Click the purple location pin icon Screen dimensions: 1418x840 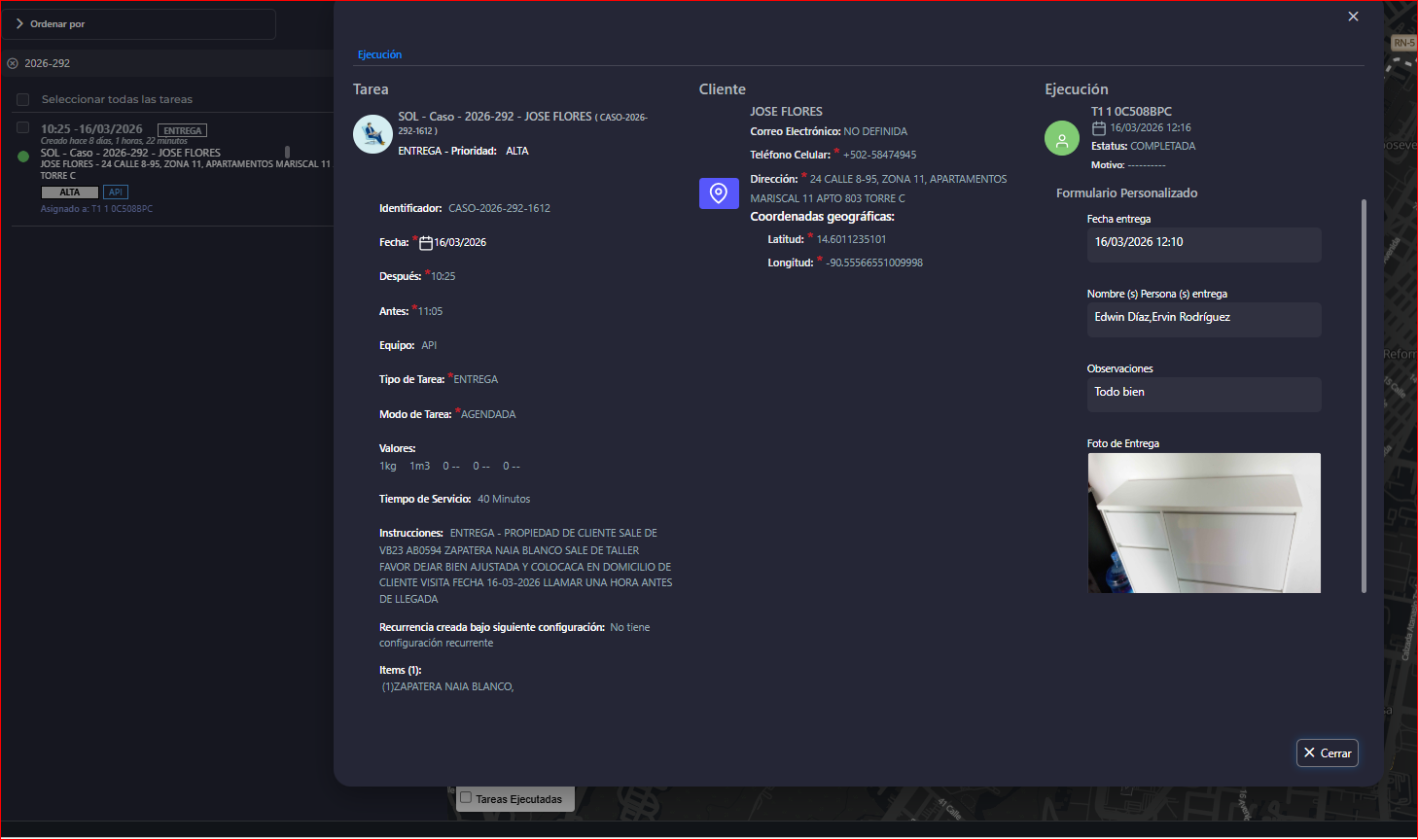pyautogui.click(x=719, y=193)
